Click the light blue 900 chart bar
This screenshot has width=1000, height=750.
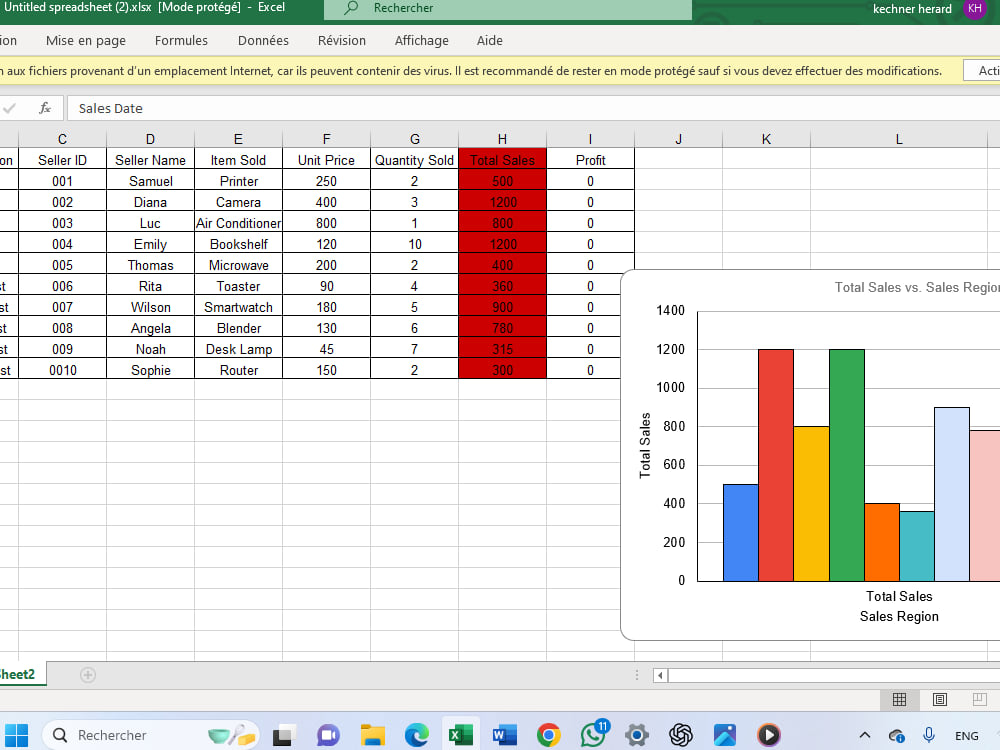pyautogui.click(x=952, y=494)
